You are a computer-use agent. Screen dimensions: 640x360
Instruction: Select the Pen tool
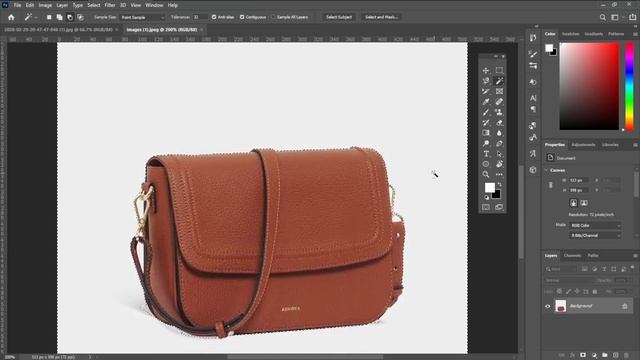pyautogui.click(x=499, y=144)
